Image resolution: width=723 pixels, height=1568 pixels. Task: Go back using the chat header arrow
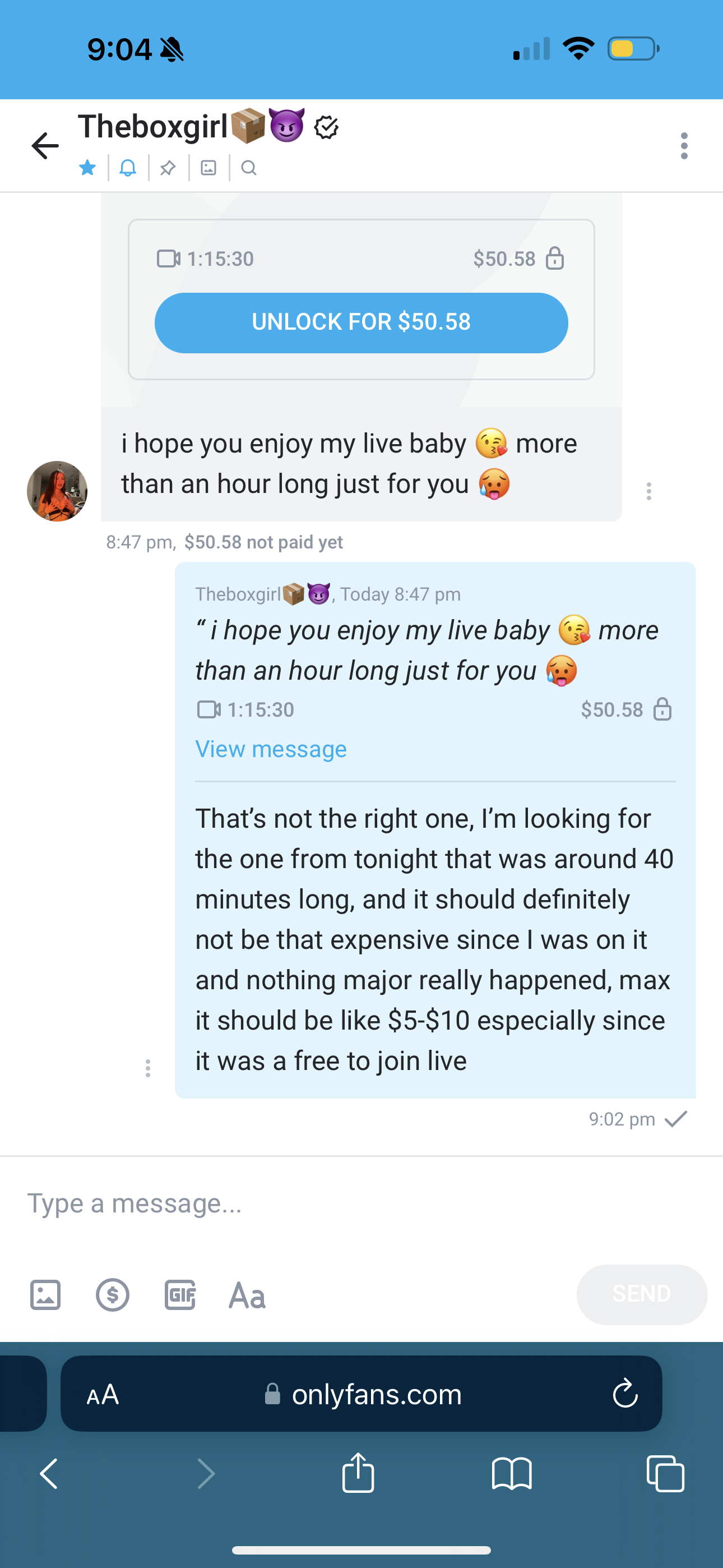click(45, 146)
